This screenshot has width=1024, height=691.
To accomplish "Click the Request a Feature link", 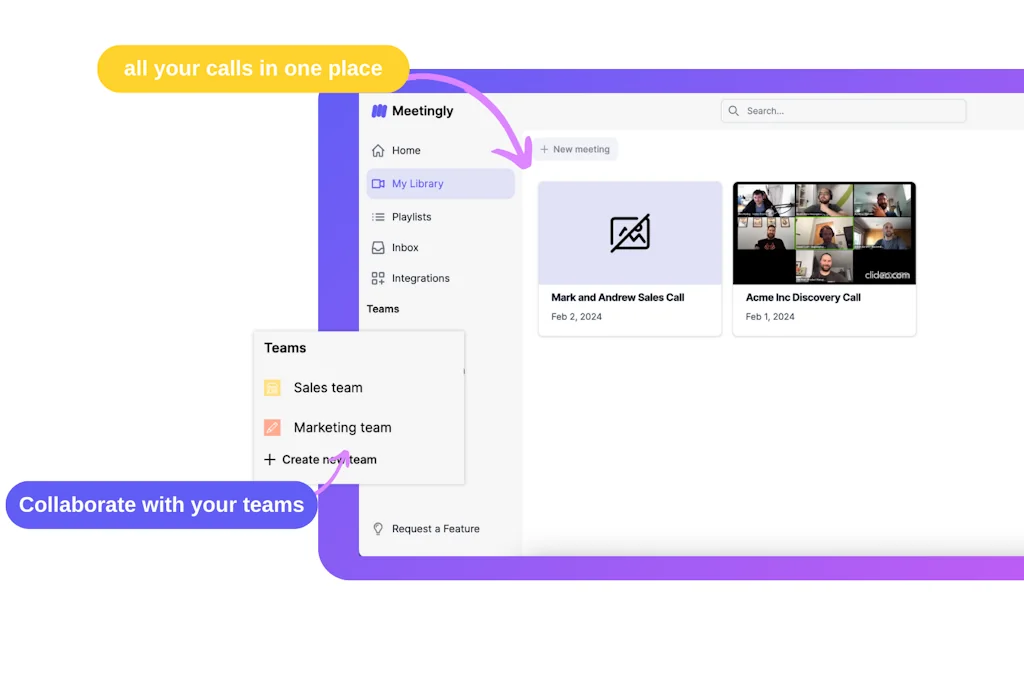I will [436, 528].
